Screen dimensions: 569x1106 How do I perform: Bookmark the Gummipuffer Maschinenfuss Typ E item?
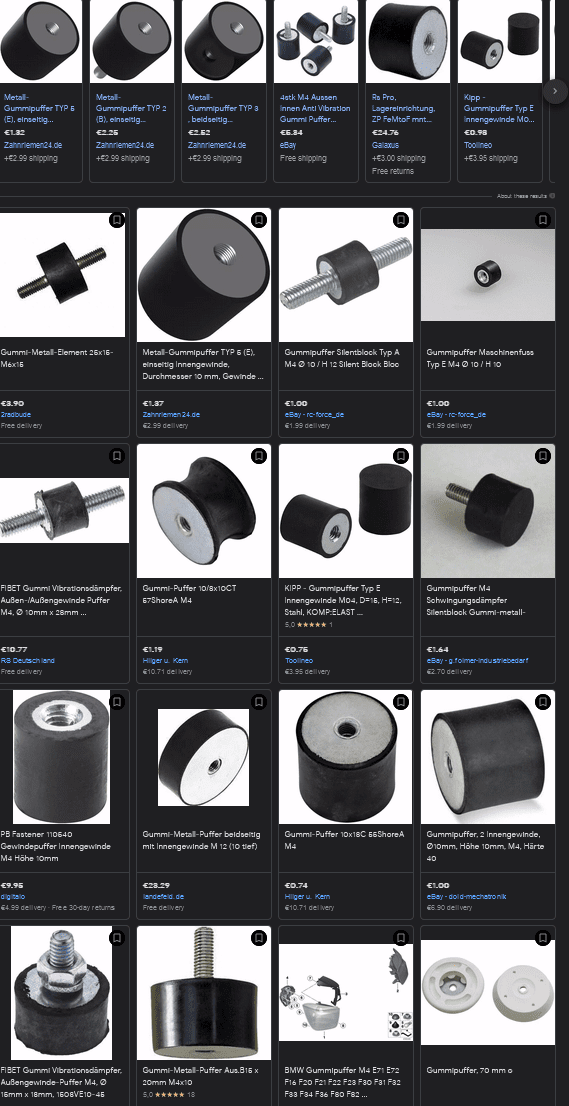pos(543,220)
